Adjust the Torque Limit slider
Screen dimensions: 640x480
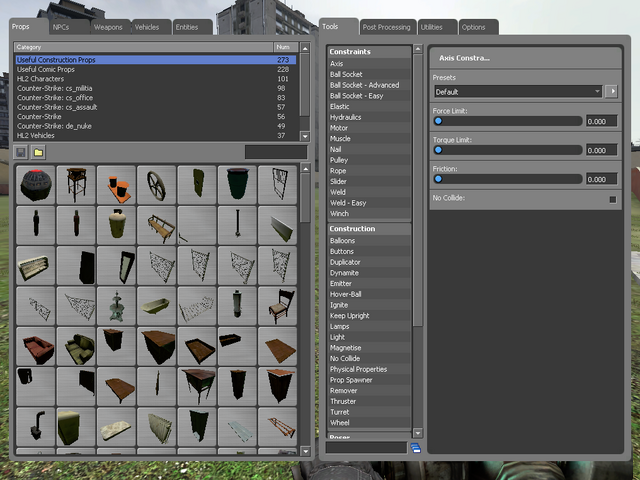pos(508,150)
